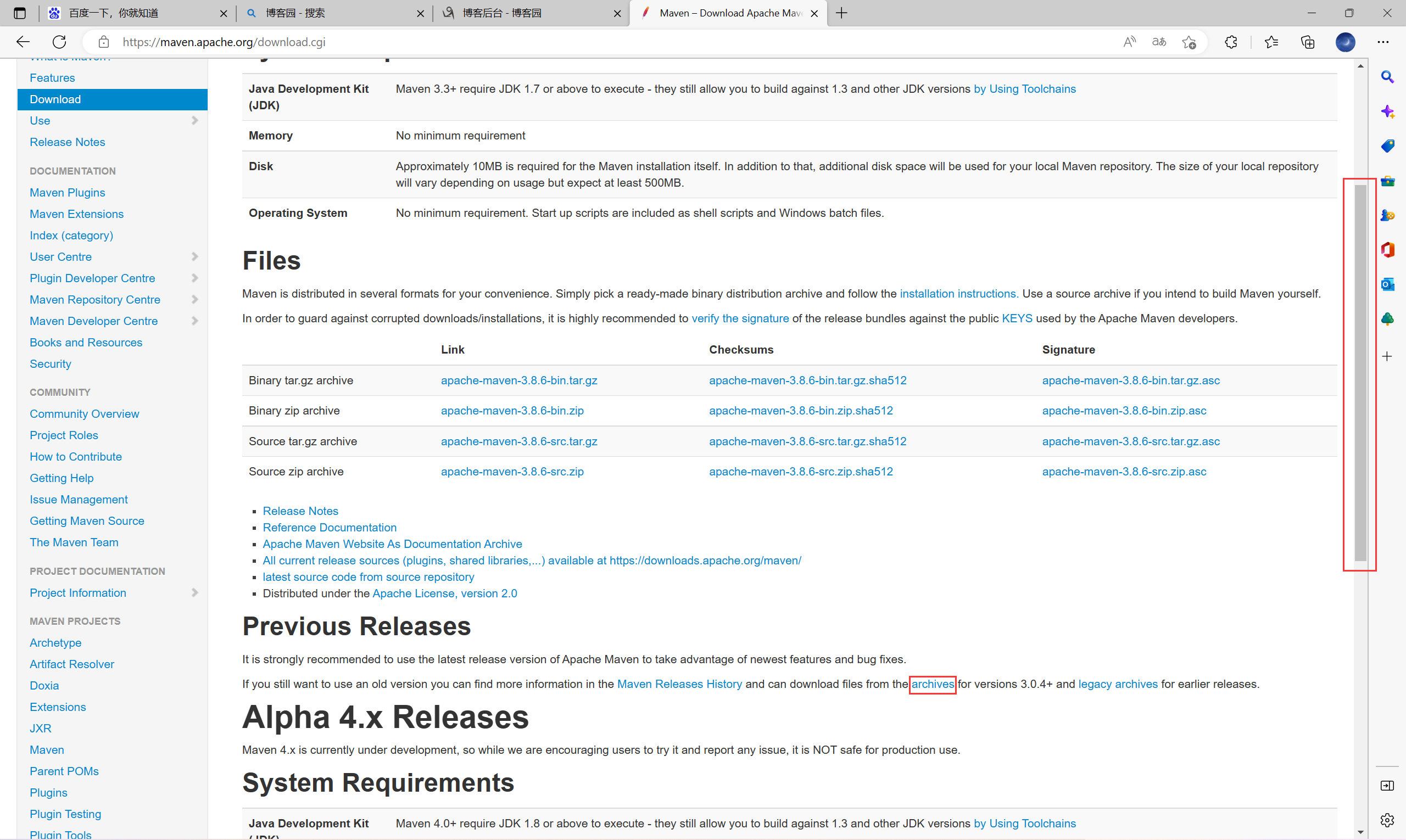Click the browser refresh icon
Viewport: 1406px width, 840px height.
point(59,42)
